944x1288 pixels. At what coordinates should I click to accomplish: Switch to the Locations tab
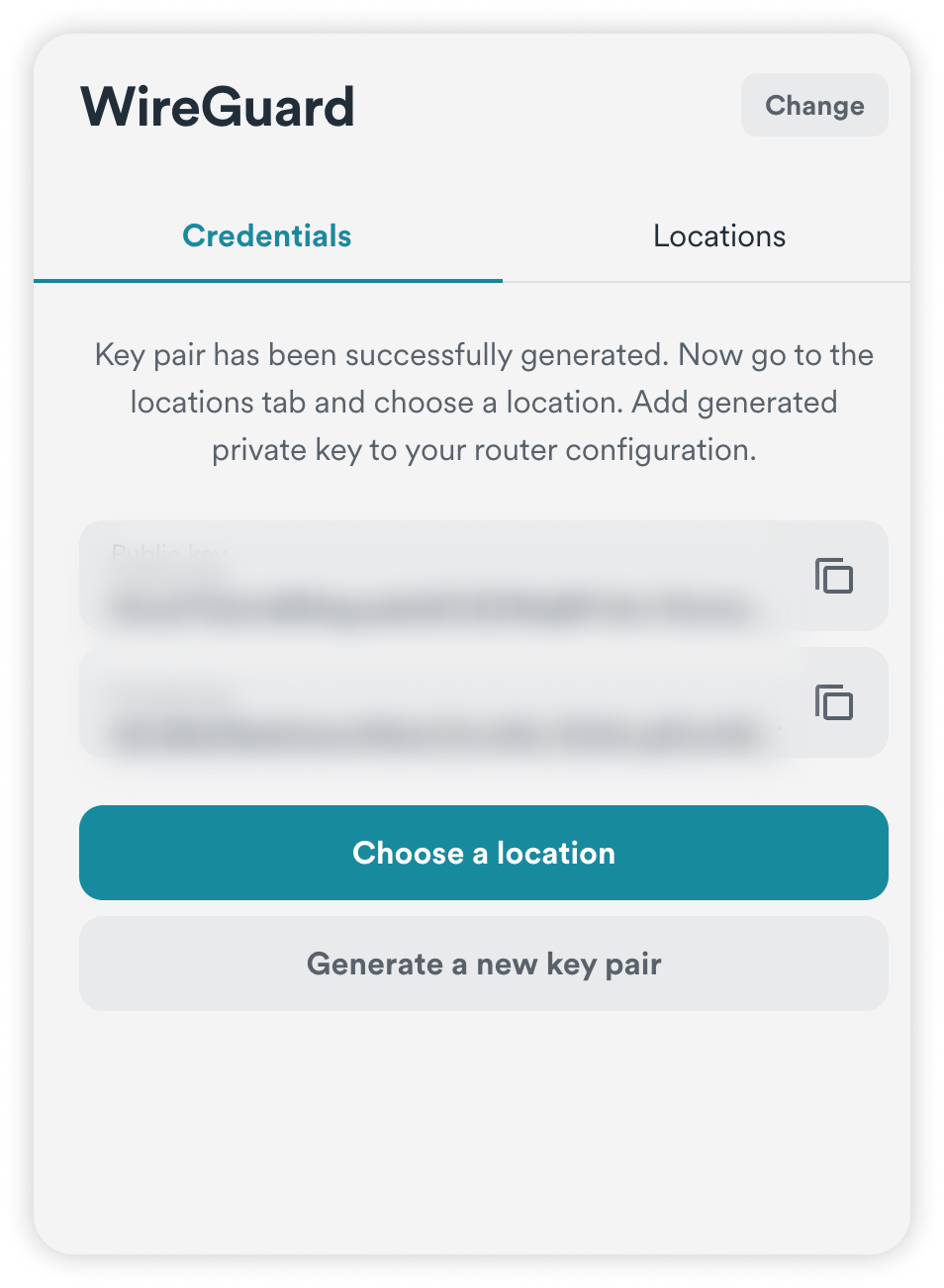point(719,236)
